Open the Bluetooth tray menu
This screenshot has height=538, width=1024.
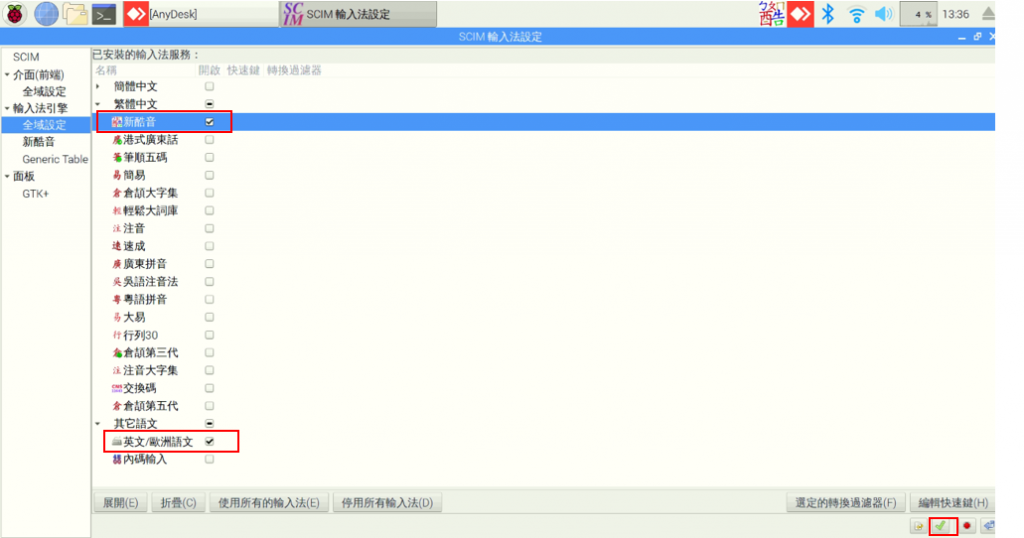click(828, 14)
